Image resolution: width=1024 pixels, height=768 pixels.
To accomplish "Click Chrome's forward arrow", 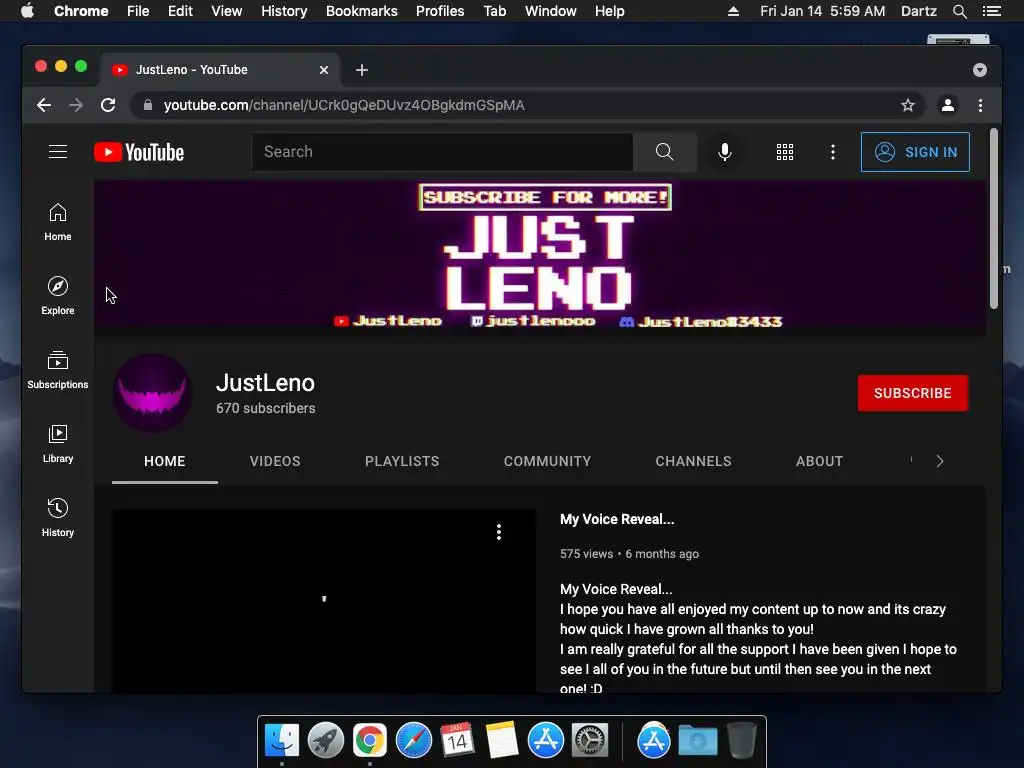I will pos(76,105).
